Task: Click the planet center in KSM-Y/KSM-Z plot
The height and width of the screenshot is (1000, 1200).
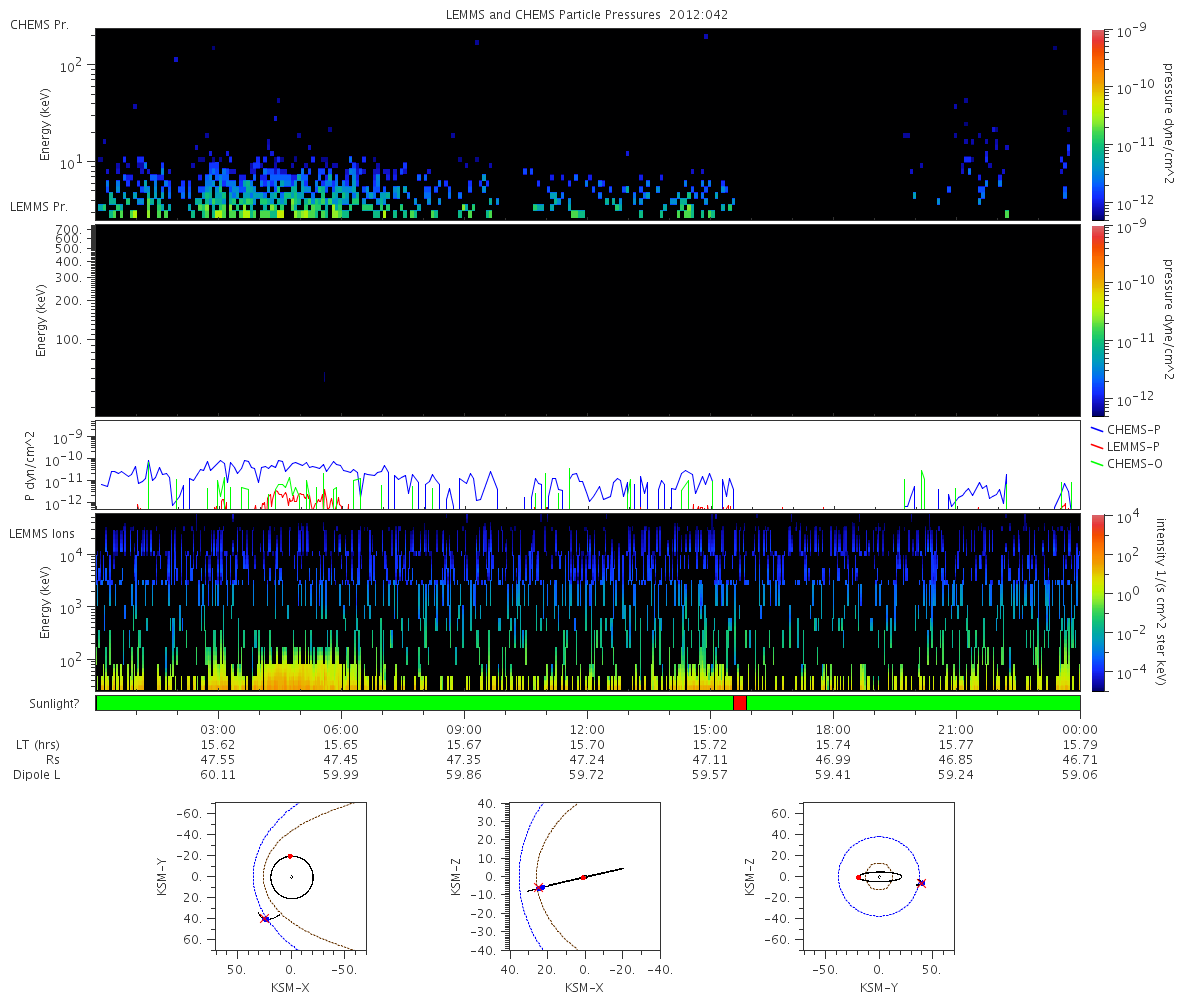Action: coord(879,877)
